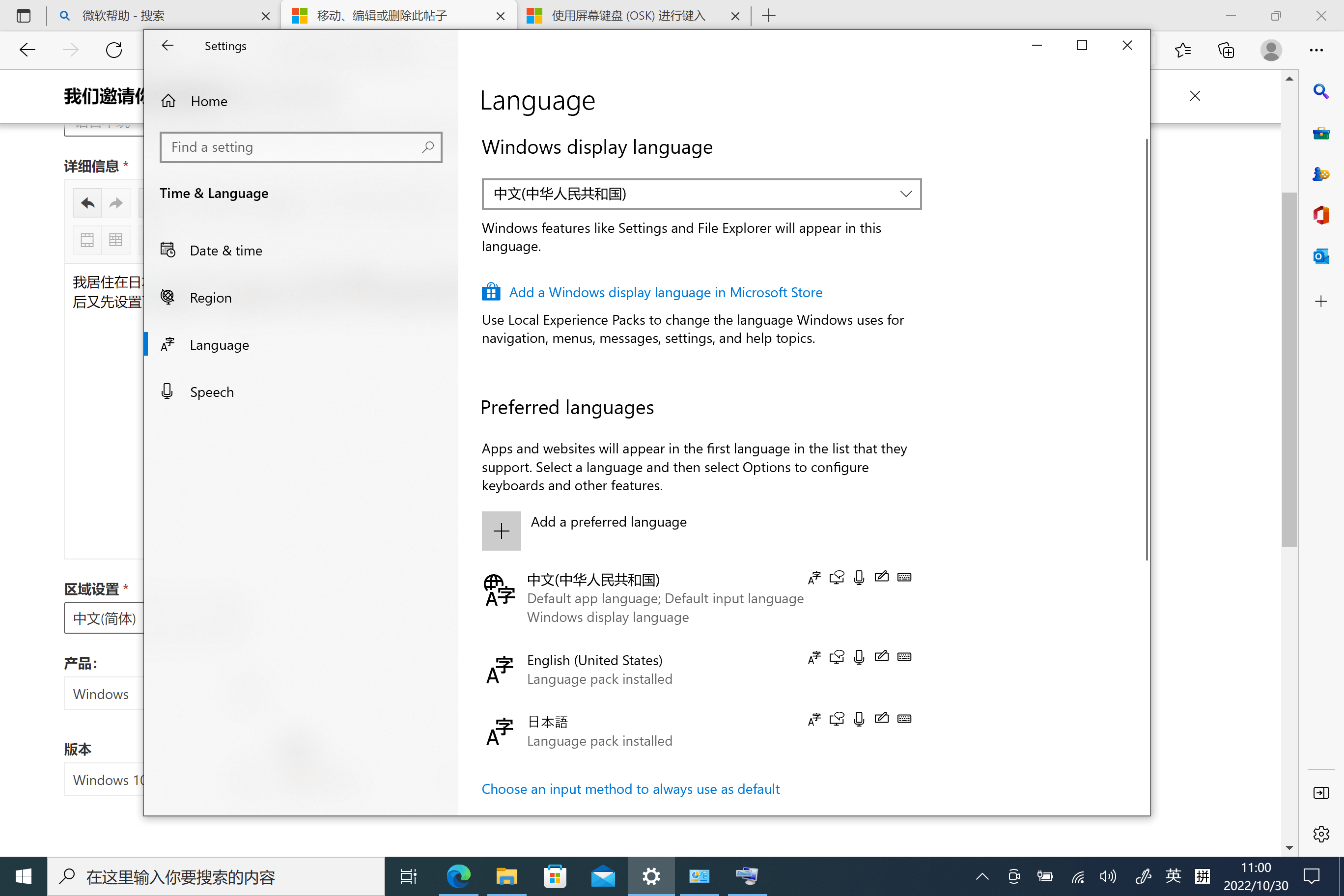Click the Add a preferred language button

coord(501,531)
